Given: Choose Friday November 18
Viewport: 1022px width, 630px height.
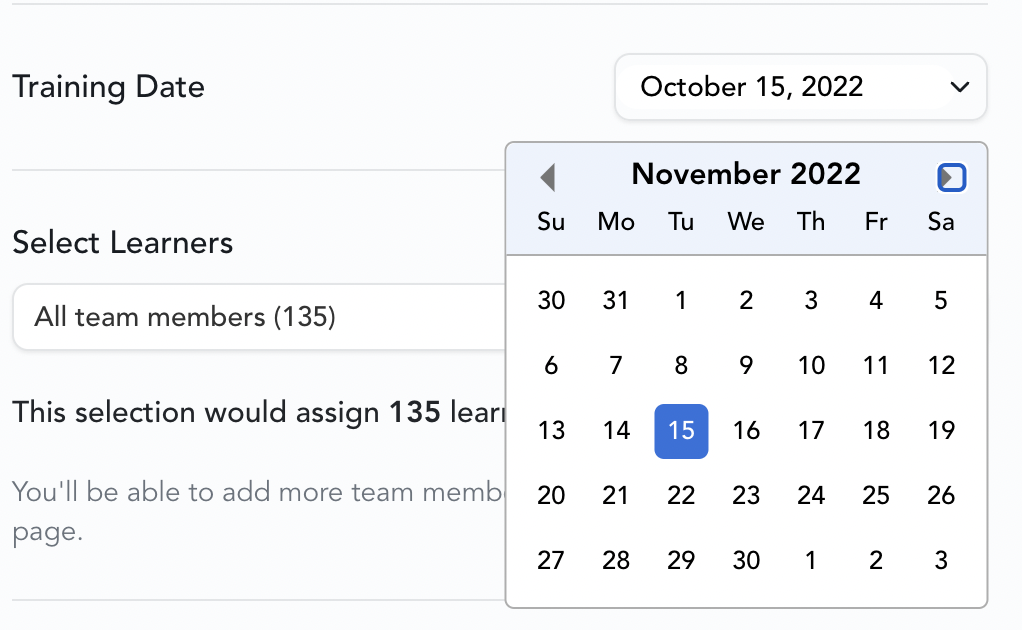Looking at the screenshot, I should [x=876, y=431].
